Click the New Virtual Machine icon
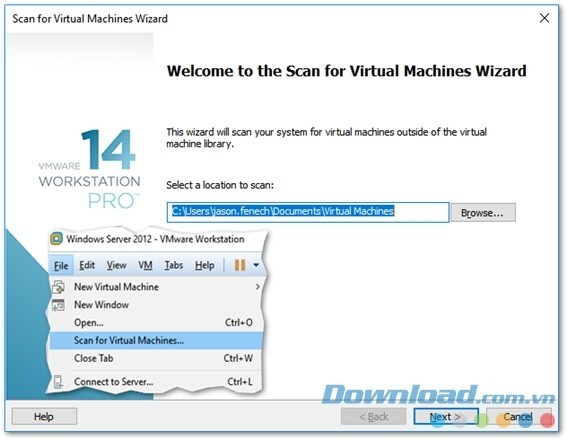 click(59, 287)
